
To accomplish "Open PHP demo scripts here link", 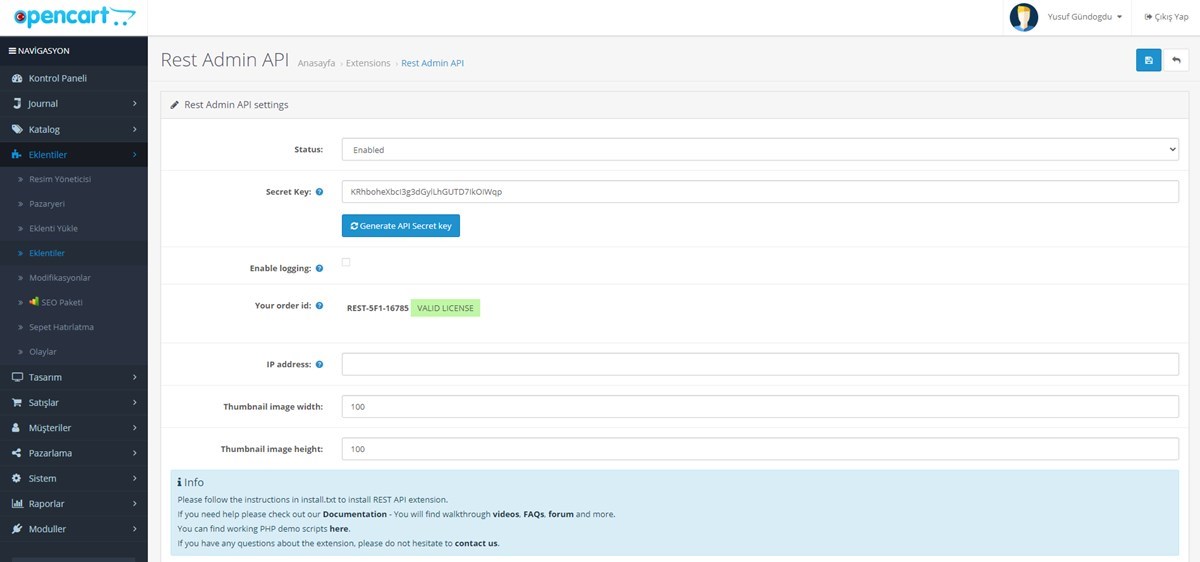I will click(339, 528).
